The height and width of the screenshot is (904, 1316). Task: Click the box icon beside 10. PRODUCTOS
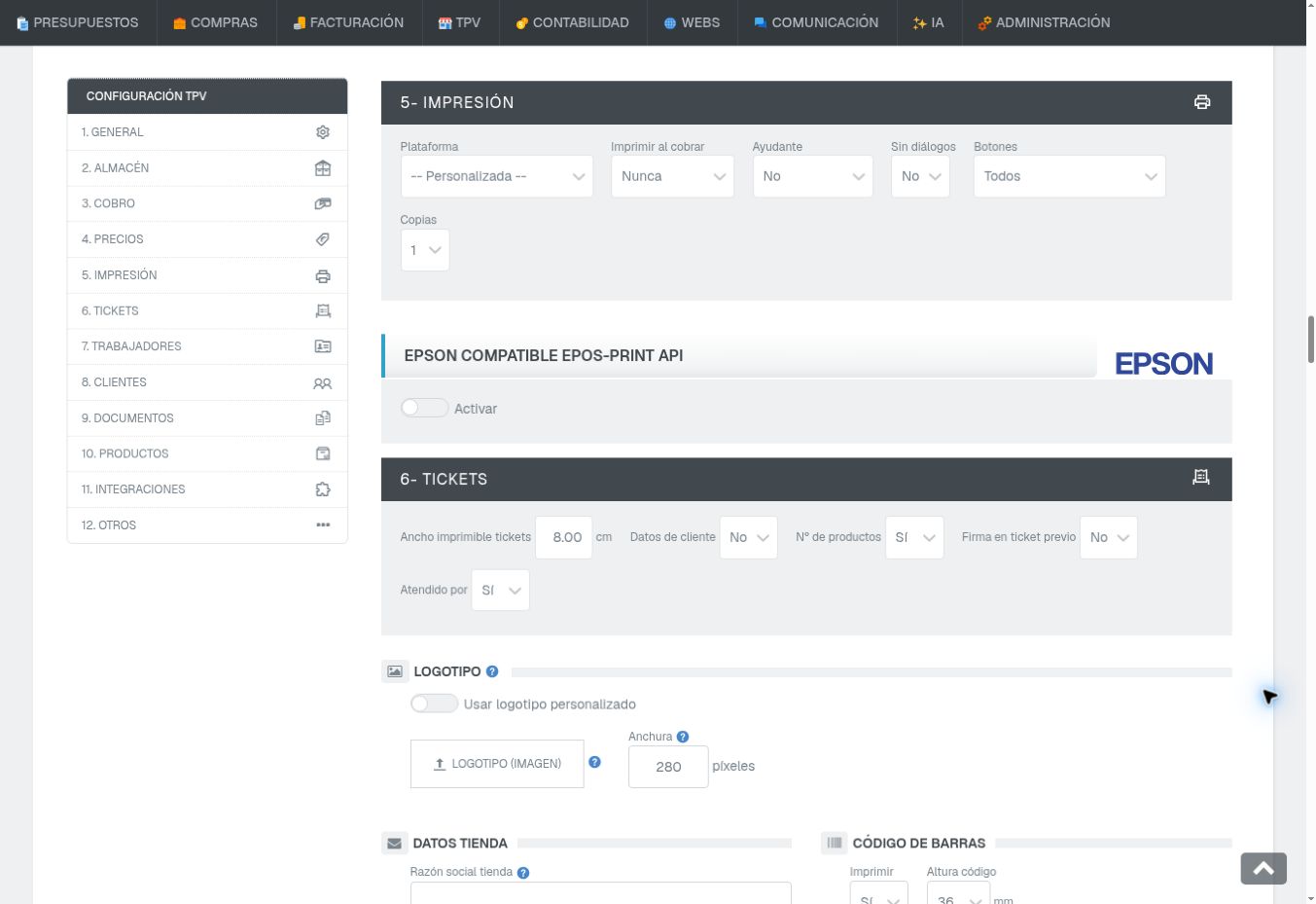click(x=323, y=453)
